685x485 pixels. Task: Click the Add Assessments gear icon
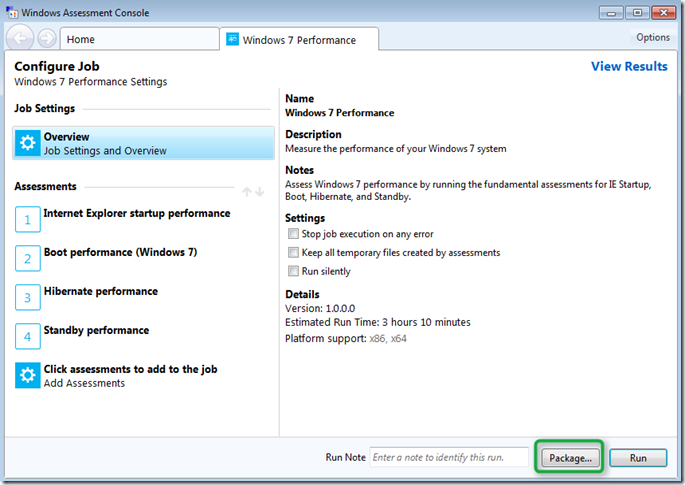28,375
